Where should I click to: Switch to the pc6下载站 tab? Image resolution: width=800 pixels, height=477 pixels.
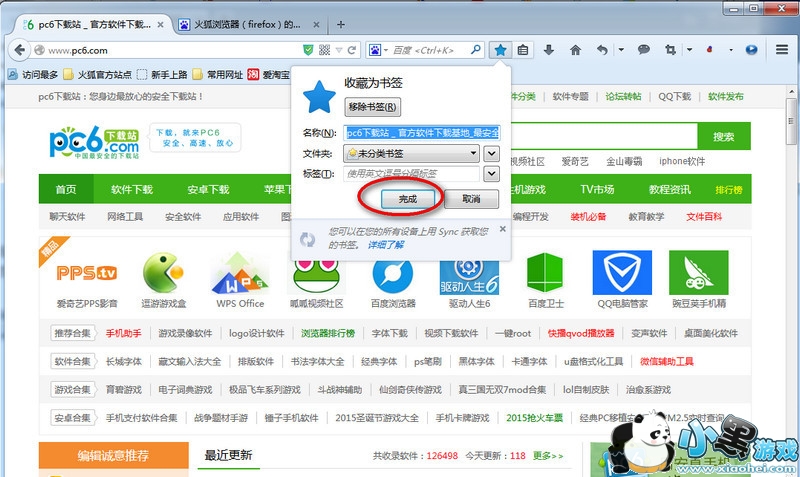pos(94,24)
